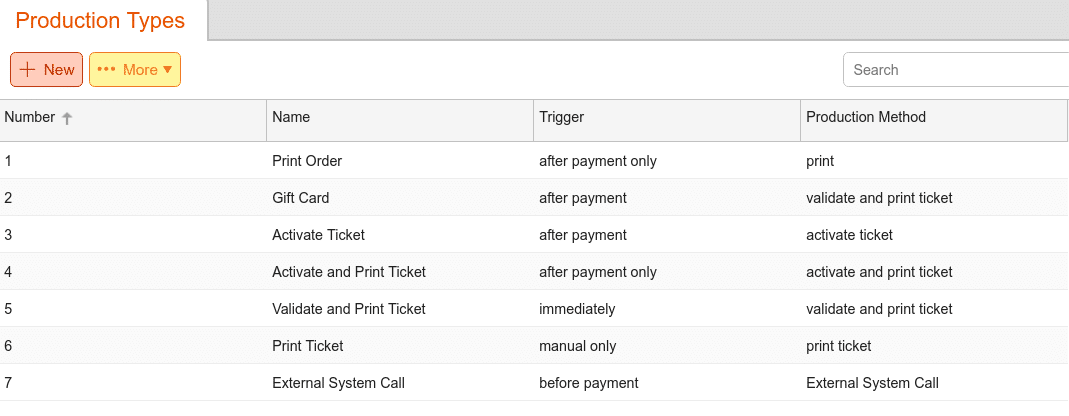Choose the Activate and Print Ticket name

348,271
